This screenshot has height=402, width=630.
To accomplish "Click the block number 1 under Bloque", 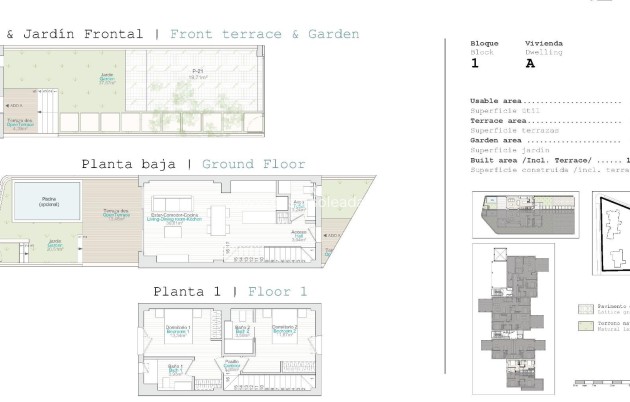I will click(475, 63).
